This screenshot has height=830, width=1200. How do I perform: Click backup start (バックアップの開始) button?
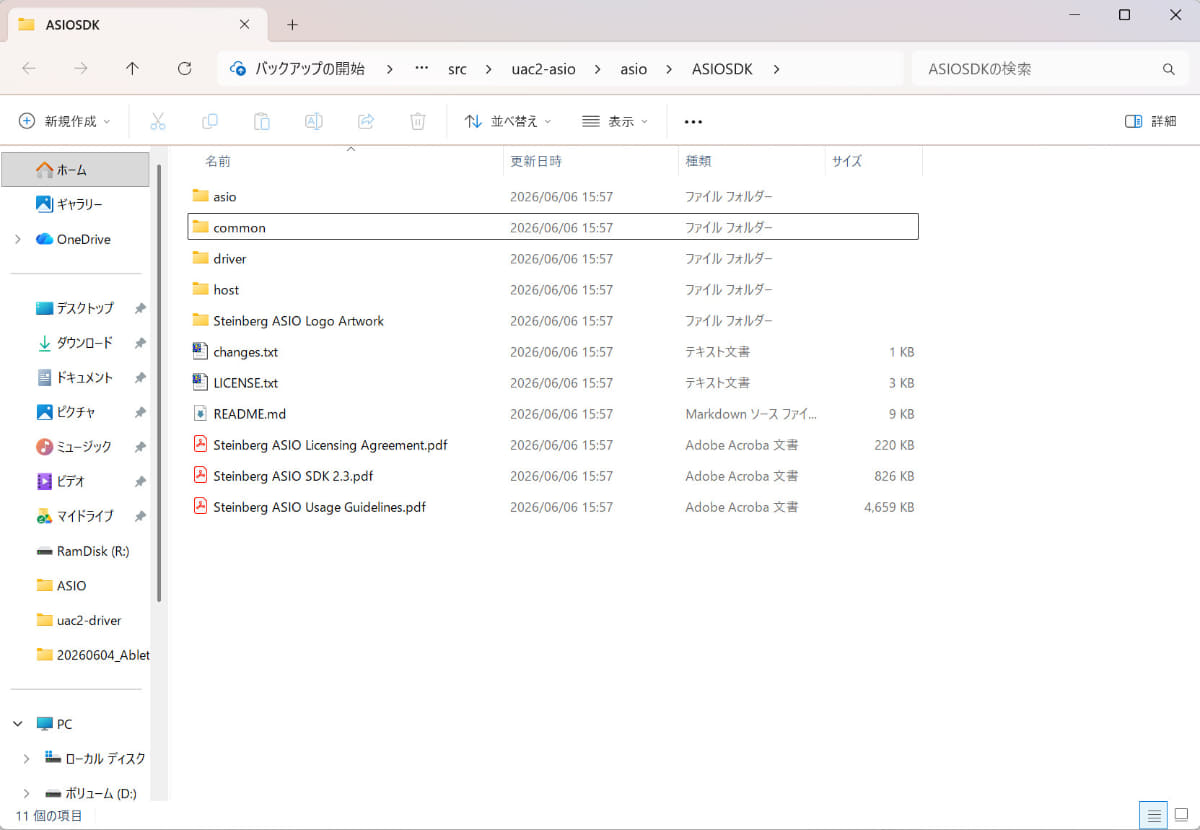tap(297, 69)
